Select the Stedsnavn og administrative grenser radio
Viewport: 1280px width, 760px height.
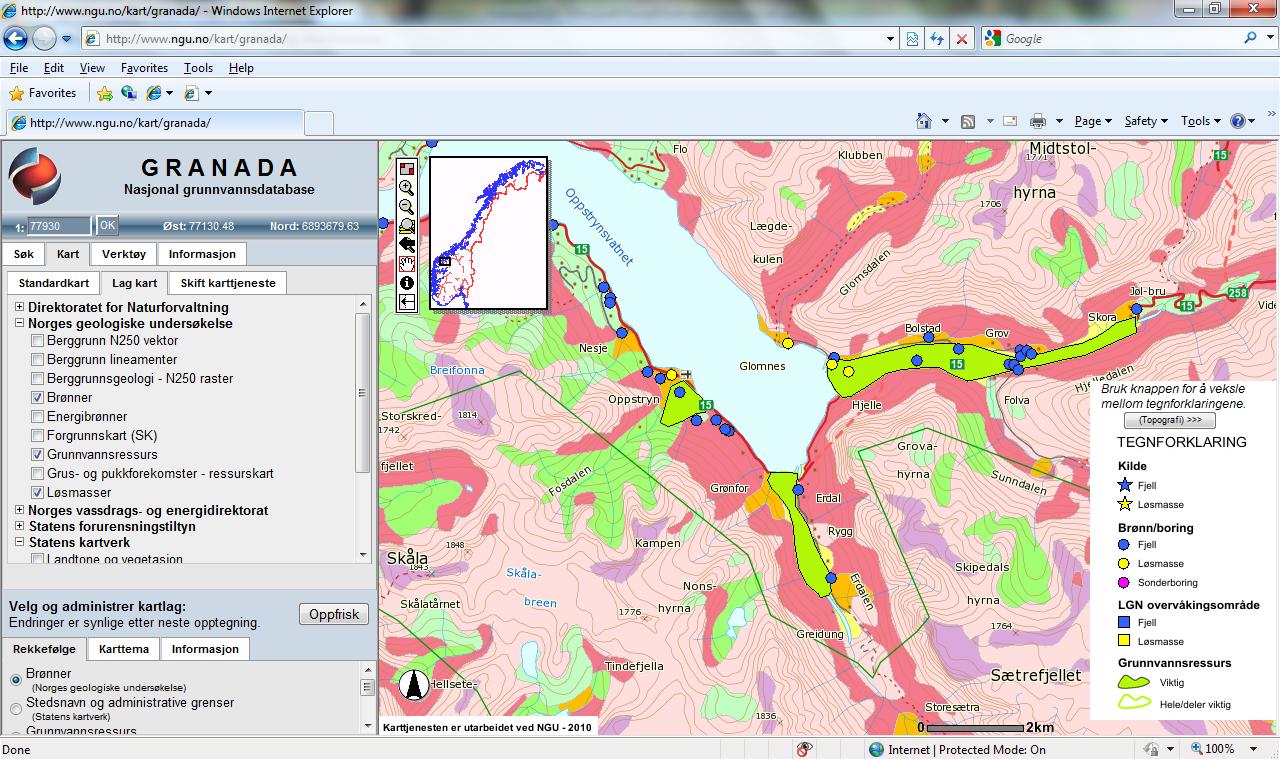[x=16, y=709]
